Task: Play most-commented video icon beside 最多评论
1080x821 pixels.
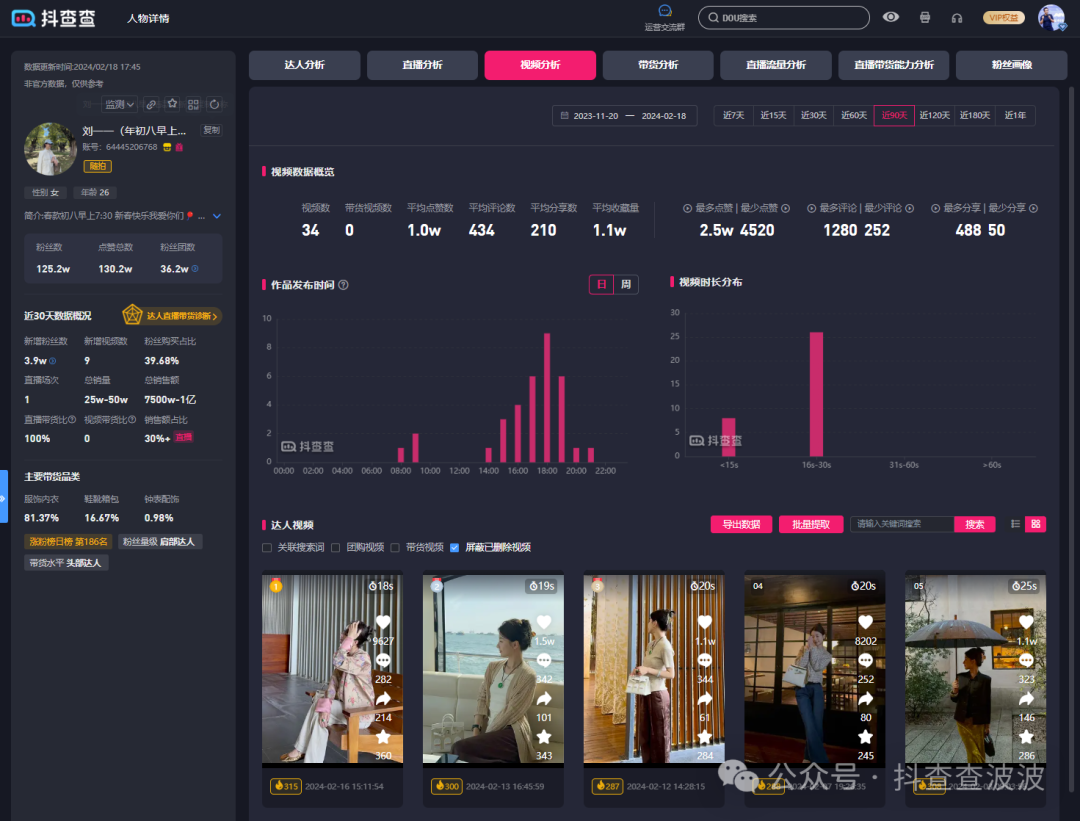Action: coord(811,209)
